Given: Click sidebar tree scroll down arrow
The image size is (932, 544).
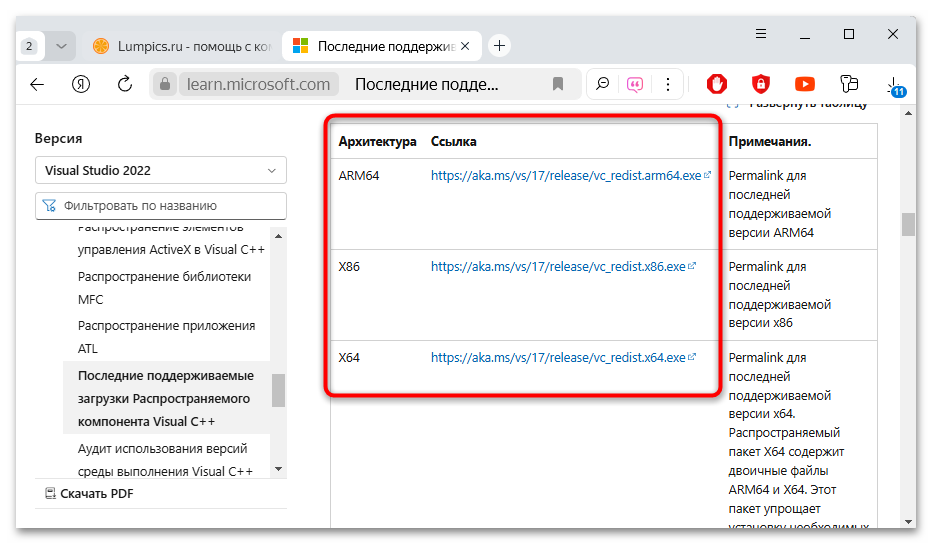Looking at the screenshot, I should coord(278,469).
